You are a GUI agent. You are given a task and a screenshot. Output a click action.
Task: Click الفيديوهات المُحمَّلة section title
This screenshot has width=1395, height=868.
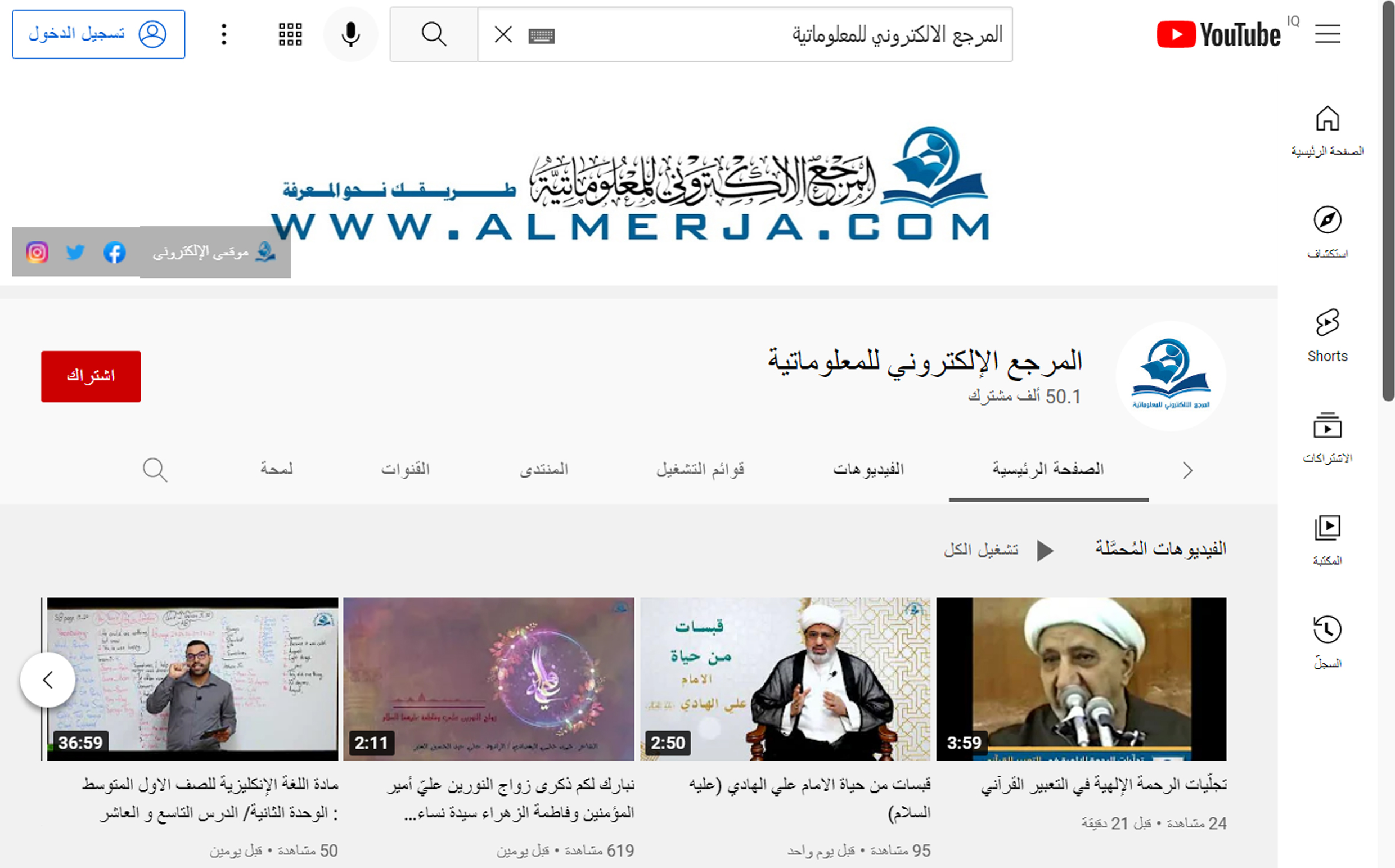[1160, 549]
